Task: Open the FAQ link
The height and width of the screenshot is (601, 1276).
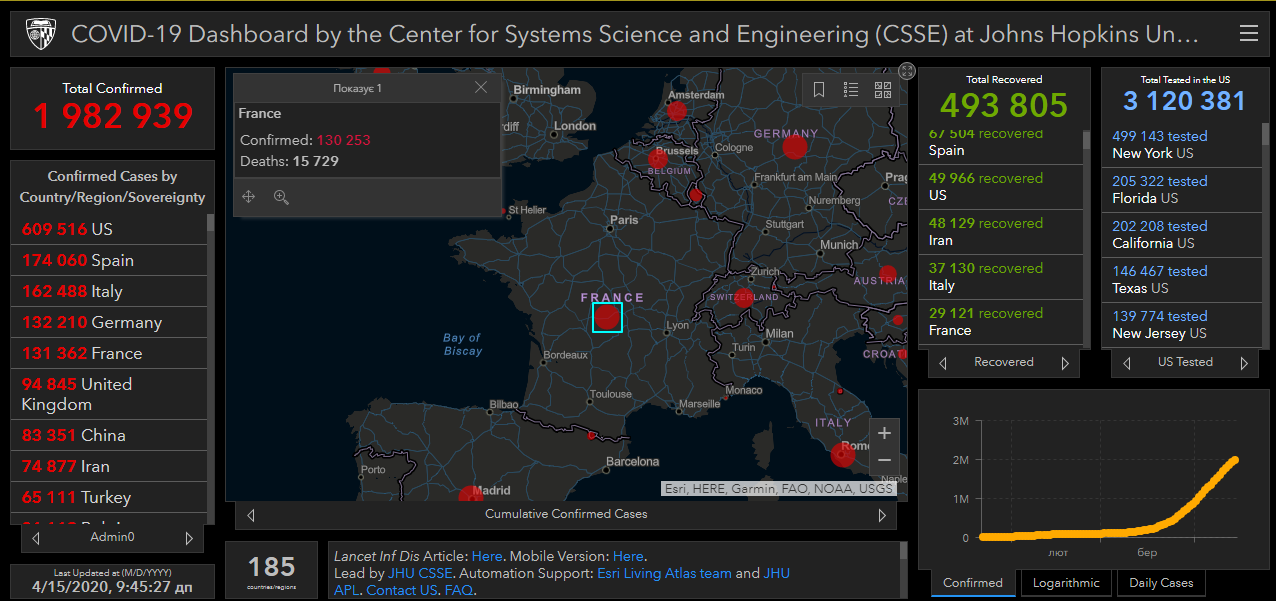Action: tap(458, 590)
